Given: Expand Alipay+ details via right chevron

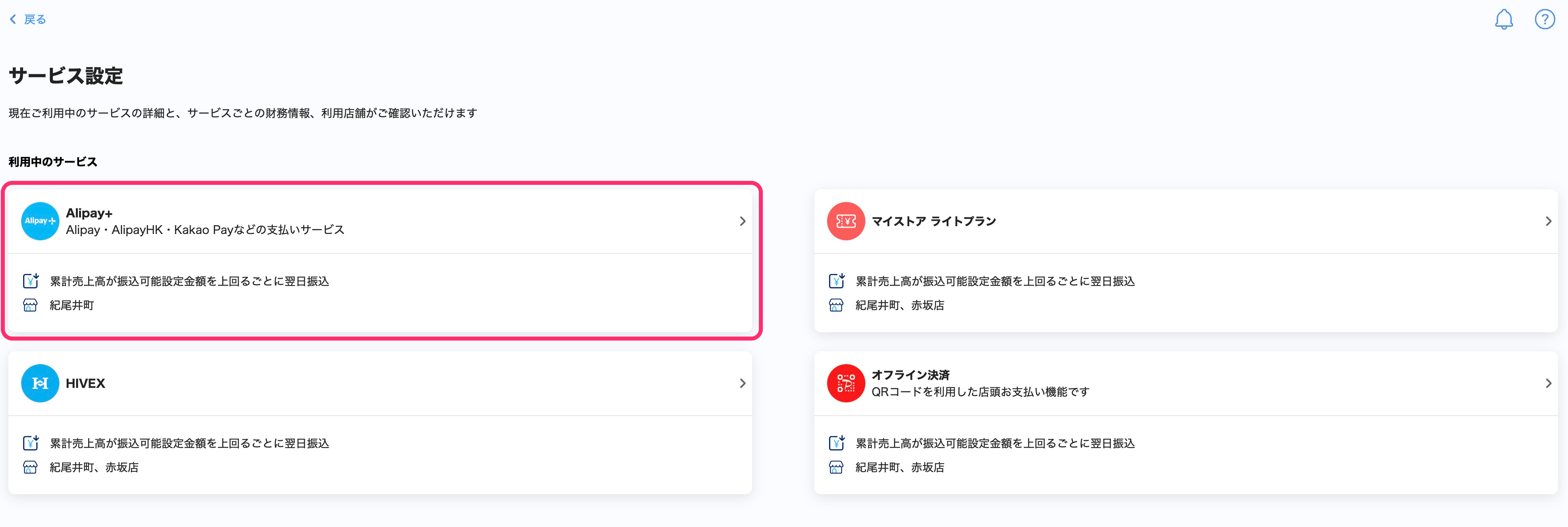Looking at the screenshot, I should 742,221.
